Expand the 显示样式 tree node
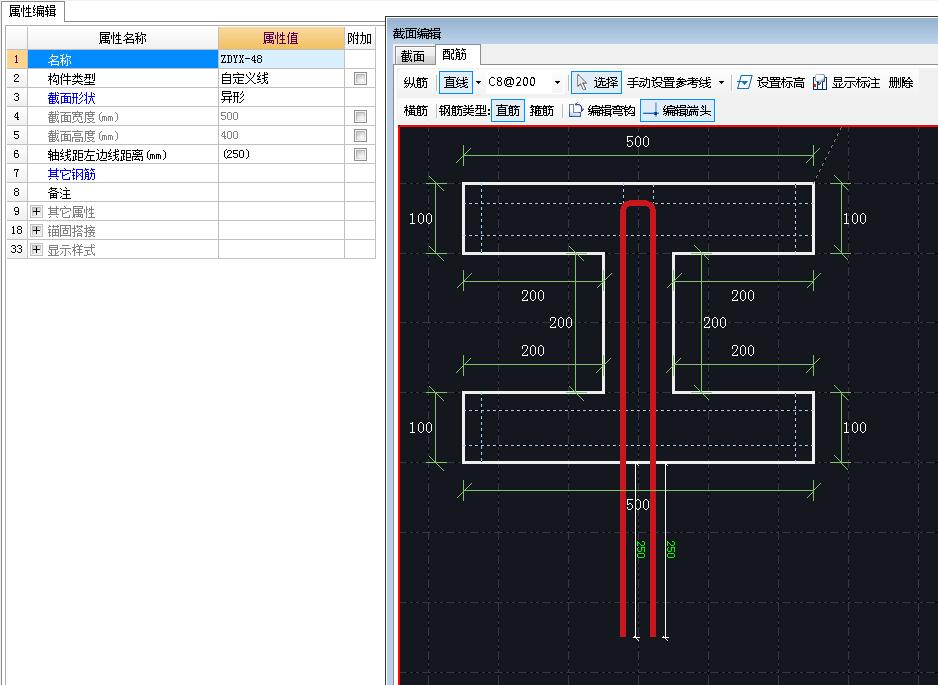This screenshot has height=685, width=938. pyautogui.click(x=36, y=249)
